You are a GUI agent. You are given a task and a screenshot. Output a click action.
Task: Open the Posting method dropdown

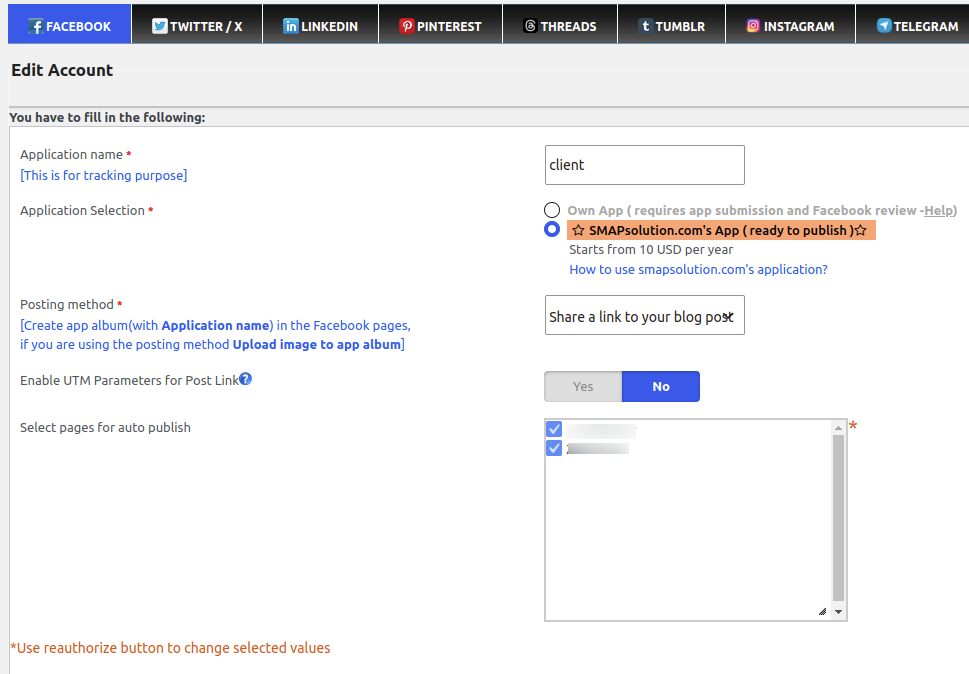(645, 315)
